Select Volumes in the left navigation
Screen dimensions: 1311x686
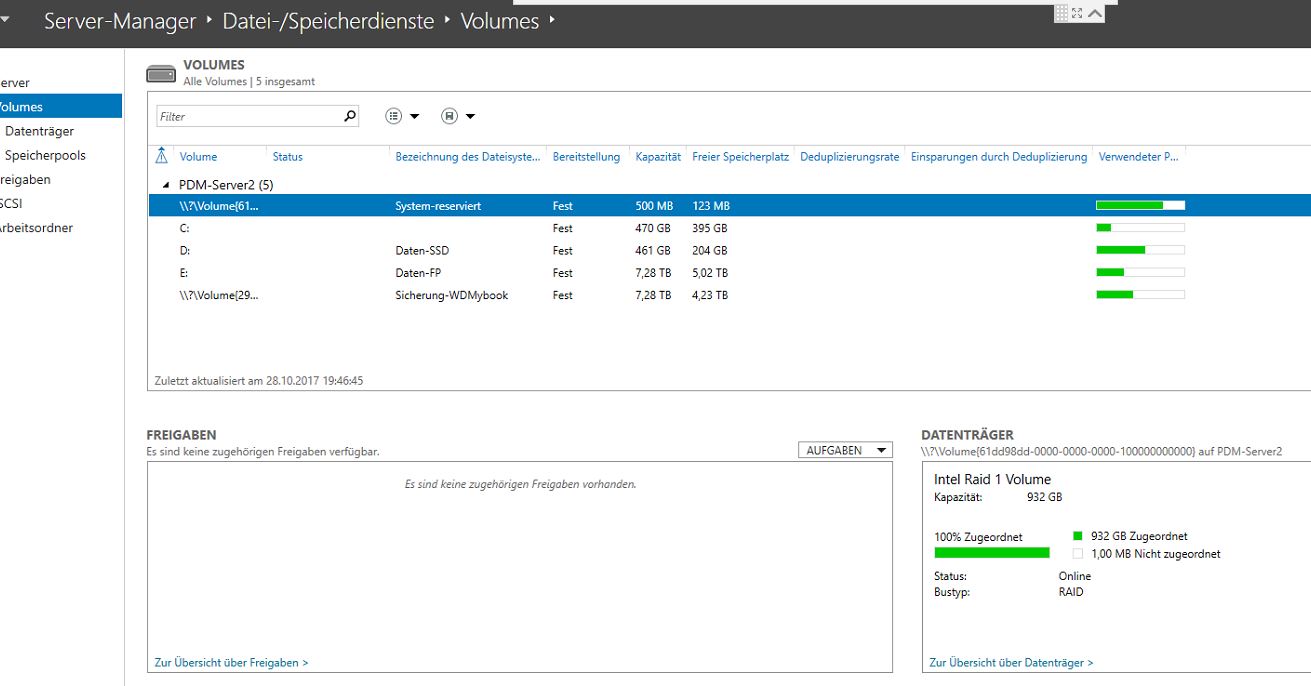tap(61, 107)
